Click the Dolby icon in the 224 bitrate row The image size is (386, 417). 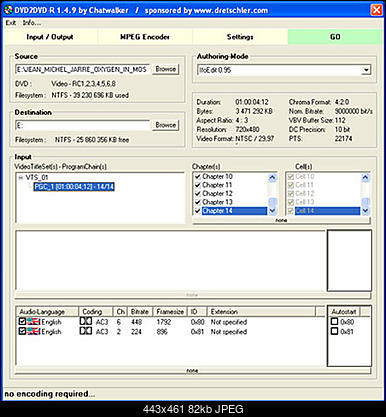(86, 331)
